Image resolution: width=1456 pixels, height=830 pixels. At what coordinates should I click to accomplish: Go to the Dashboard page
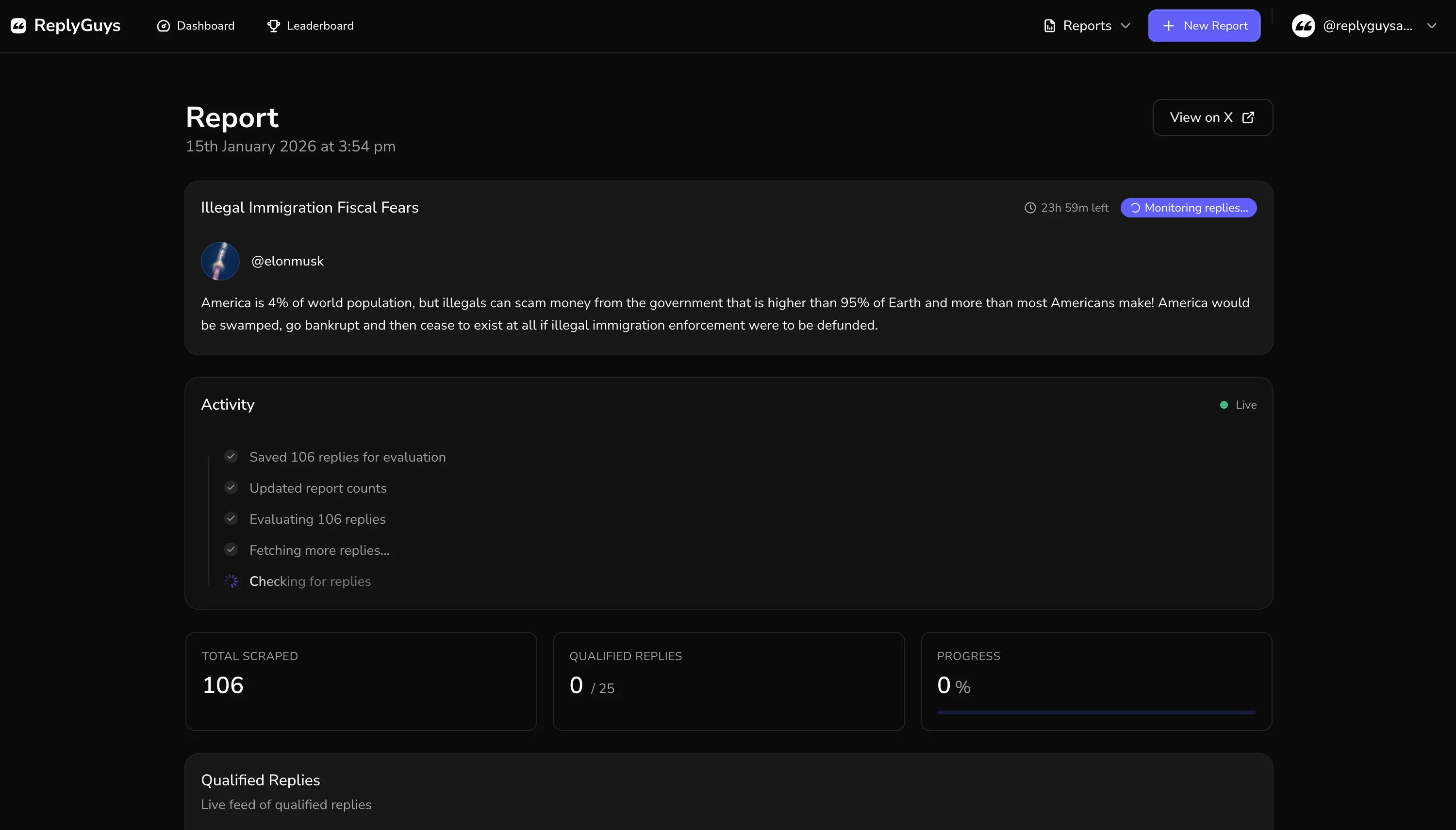coord(205,26)
